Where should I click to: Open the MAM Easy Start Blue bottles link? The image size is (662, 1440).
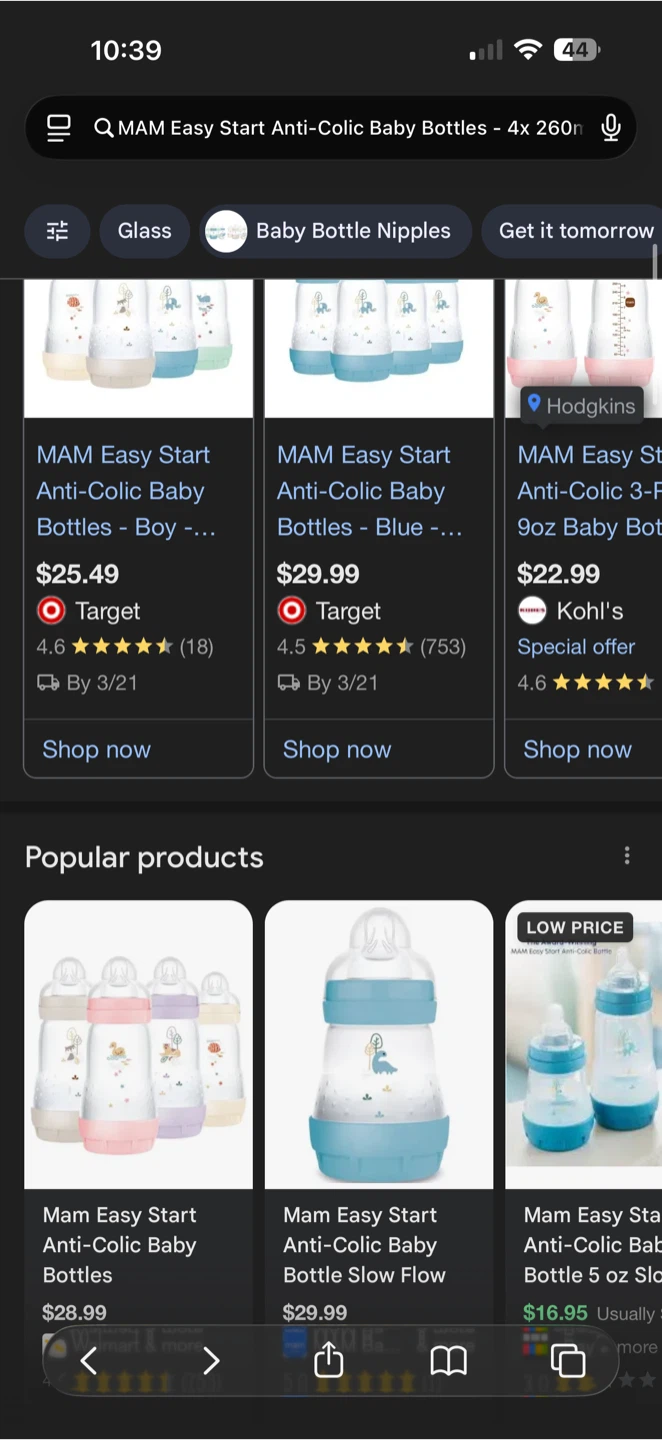(x=369, y=491)
